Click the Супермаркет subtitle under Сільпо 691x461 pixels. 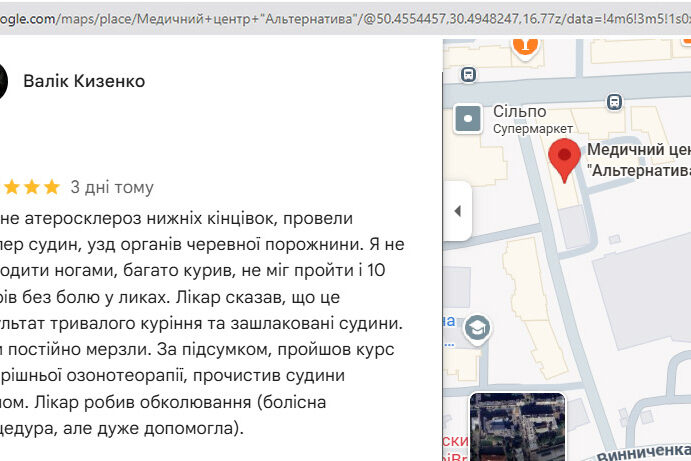pos(533,129)
